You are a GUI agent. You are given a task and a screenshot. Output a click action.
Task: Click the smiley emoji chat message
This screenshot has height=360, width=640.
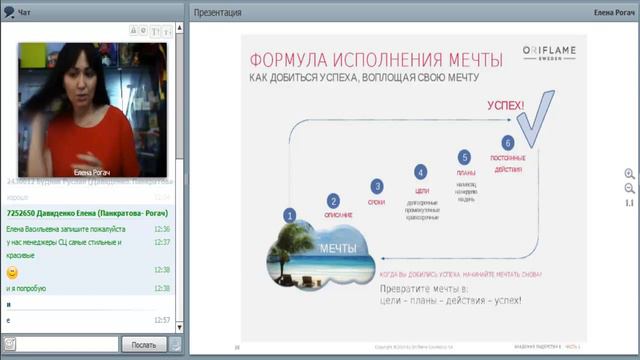12,272
